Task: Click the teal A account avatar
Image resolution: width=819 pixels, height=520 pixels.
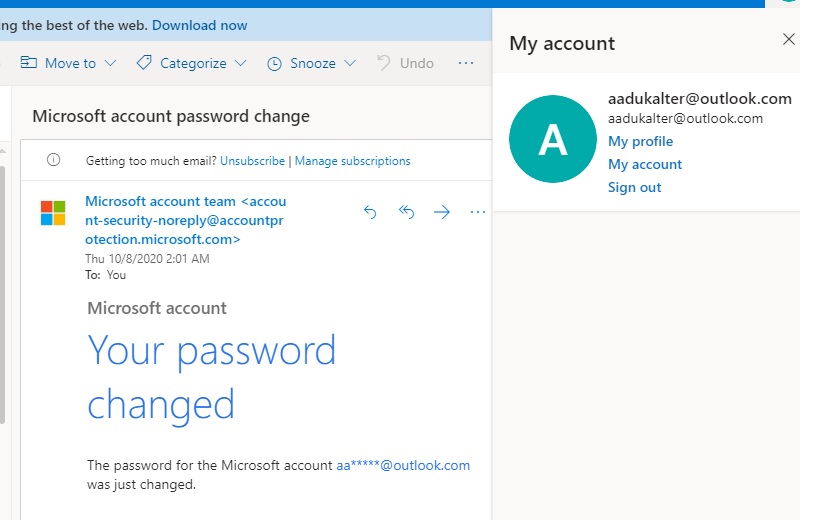Action: tap(553, 139)
